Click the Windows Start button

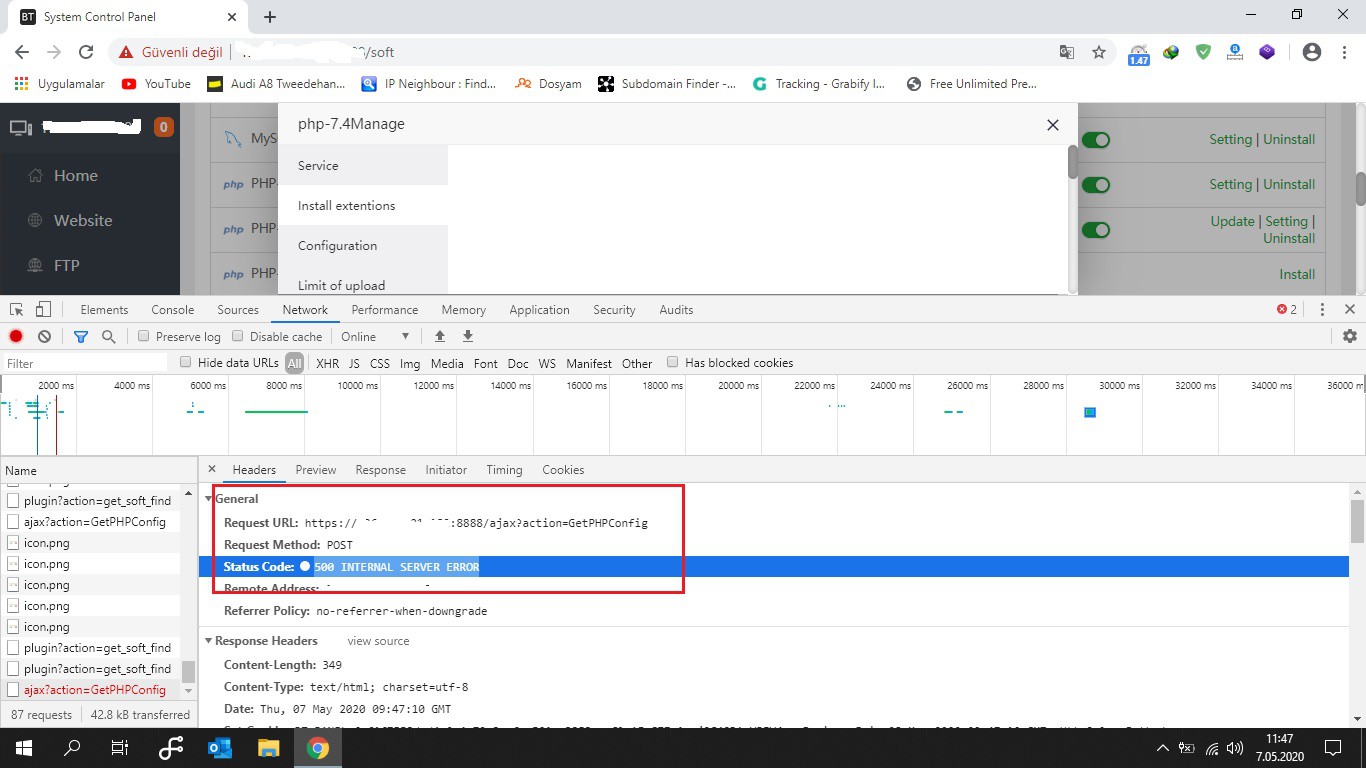coord(23,747)
